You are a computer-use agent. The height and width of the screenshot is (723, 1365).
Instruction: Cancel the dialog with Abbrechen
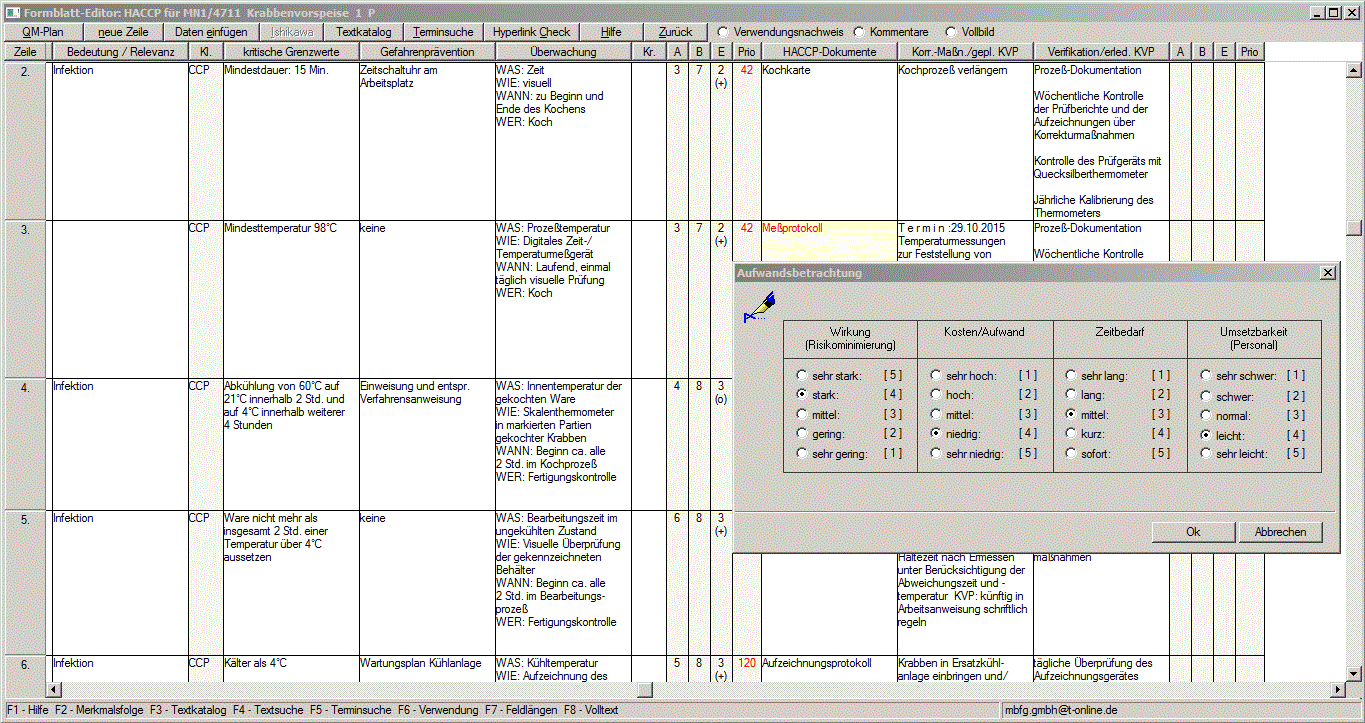[1280, 532]
